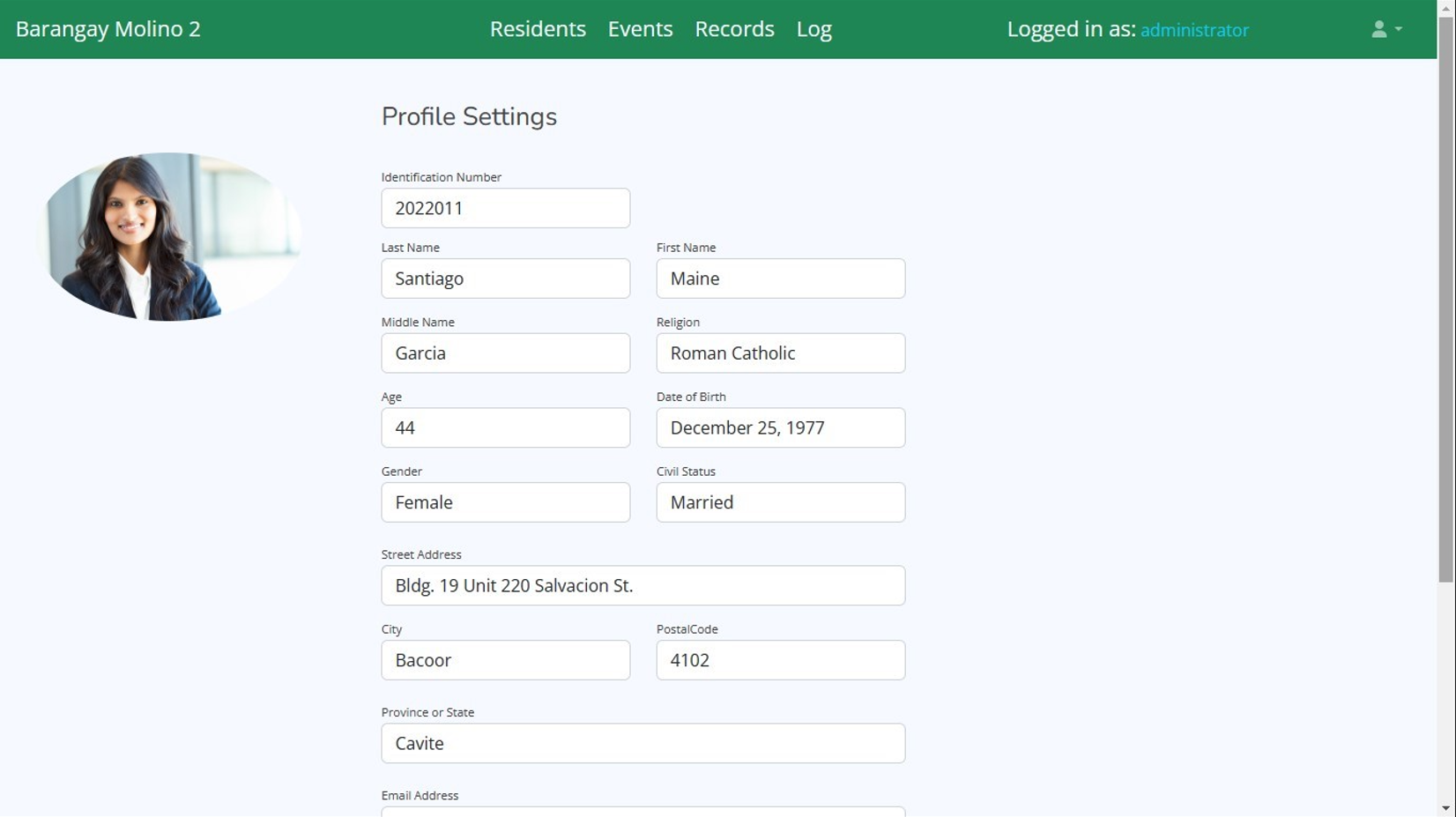
Task: Select the PostalCode field with 4102
Action: [x=780, y=660]
